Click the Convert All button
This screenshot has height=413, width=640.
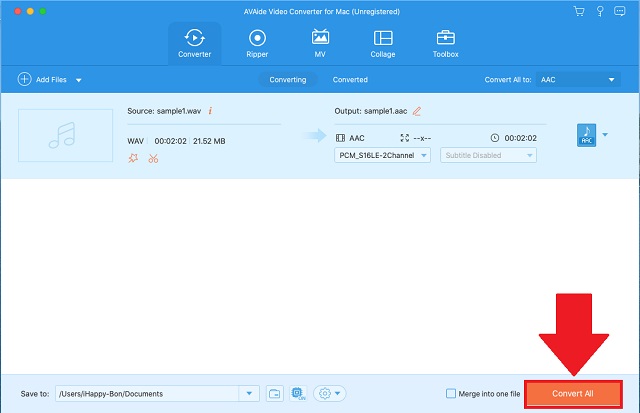click(573, 394)
